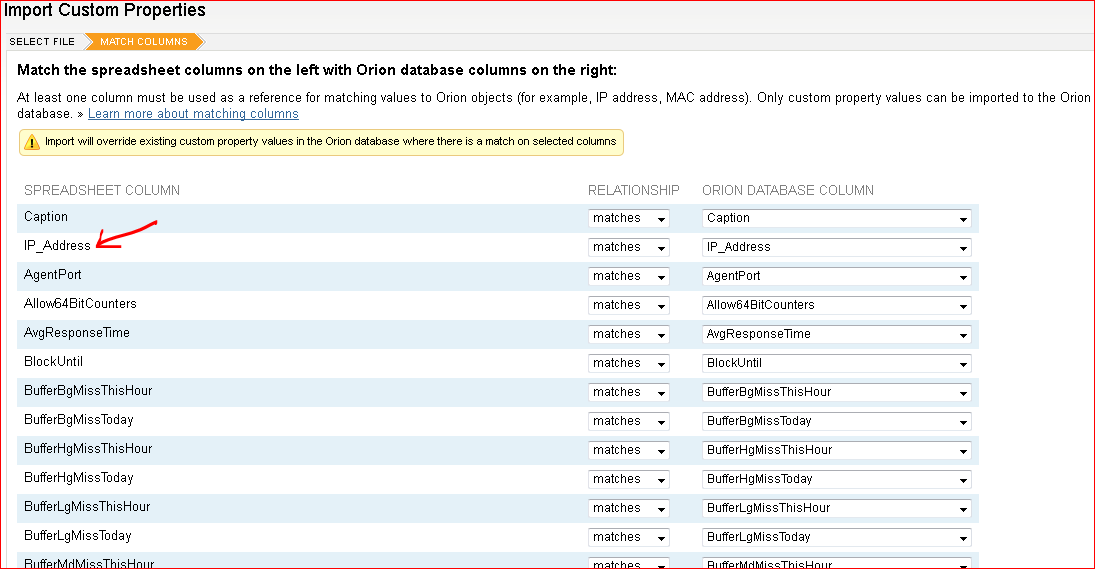Open Orion database column dropdown for BufferHgMissThisHour

[837, 450]
